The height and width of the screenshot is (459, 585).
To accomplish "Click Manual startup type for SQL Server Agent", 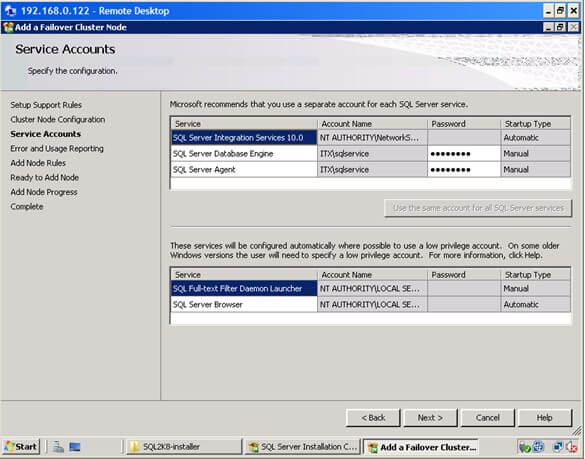I will 535,170.
